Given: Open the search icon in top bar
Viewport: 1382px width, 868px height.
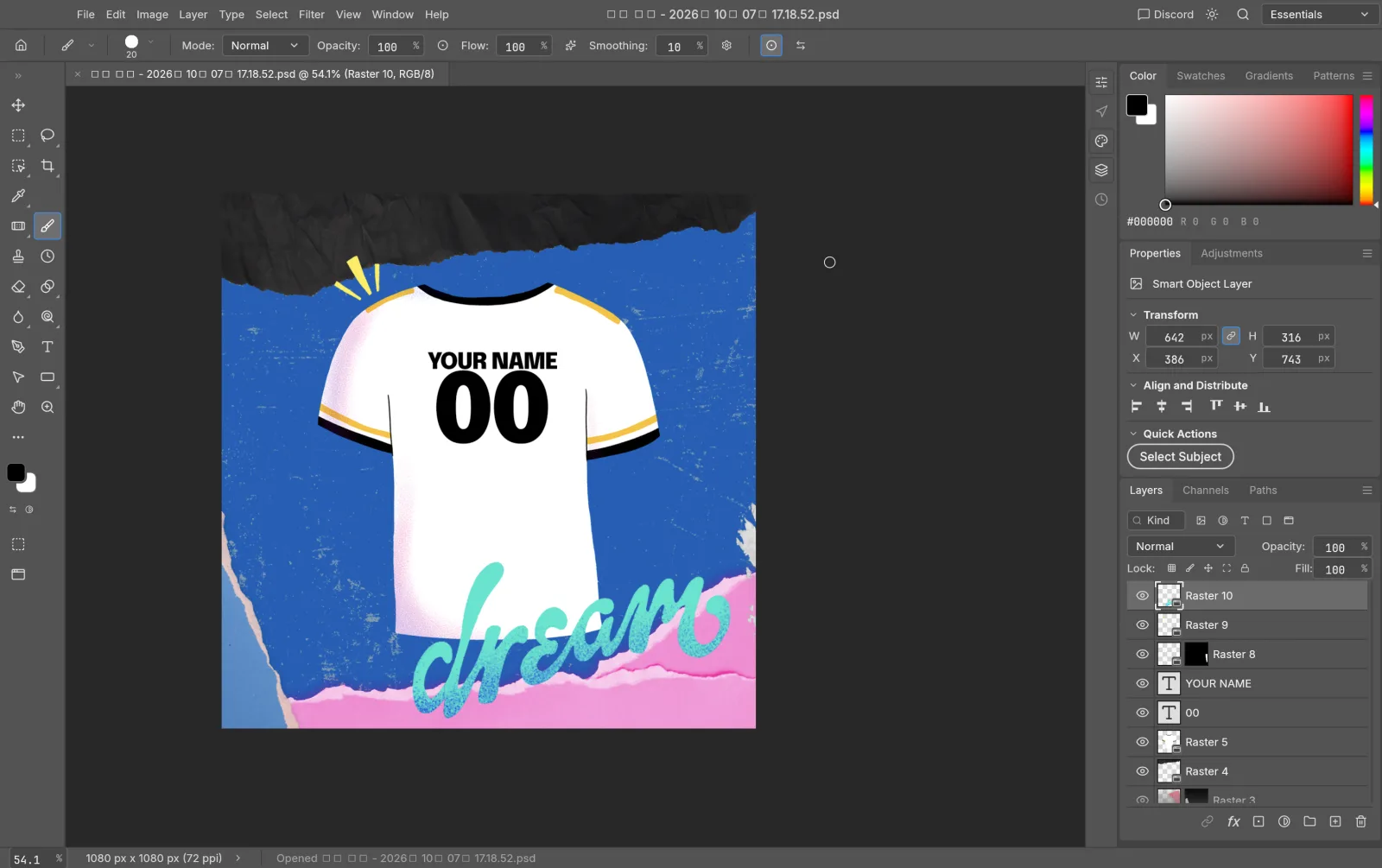Looking at the screenshot, I should tap(1243, 15).
